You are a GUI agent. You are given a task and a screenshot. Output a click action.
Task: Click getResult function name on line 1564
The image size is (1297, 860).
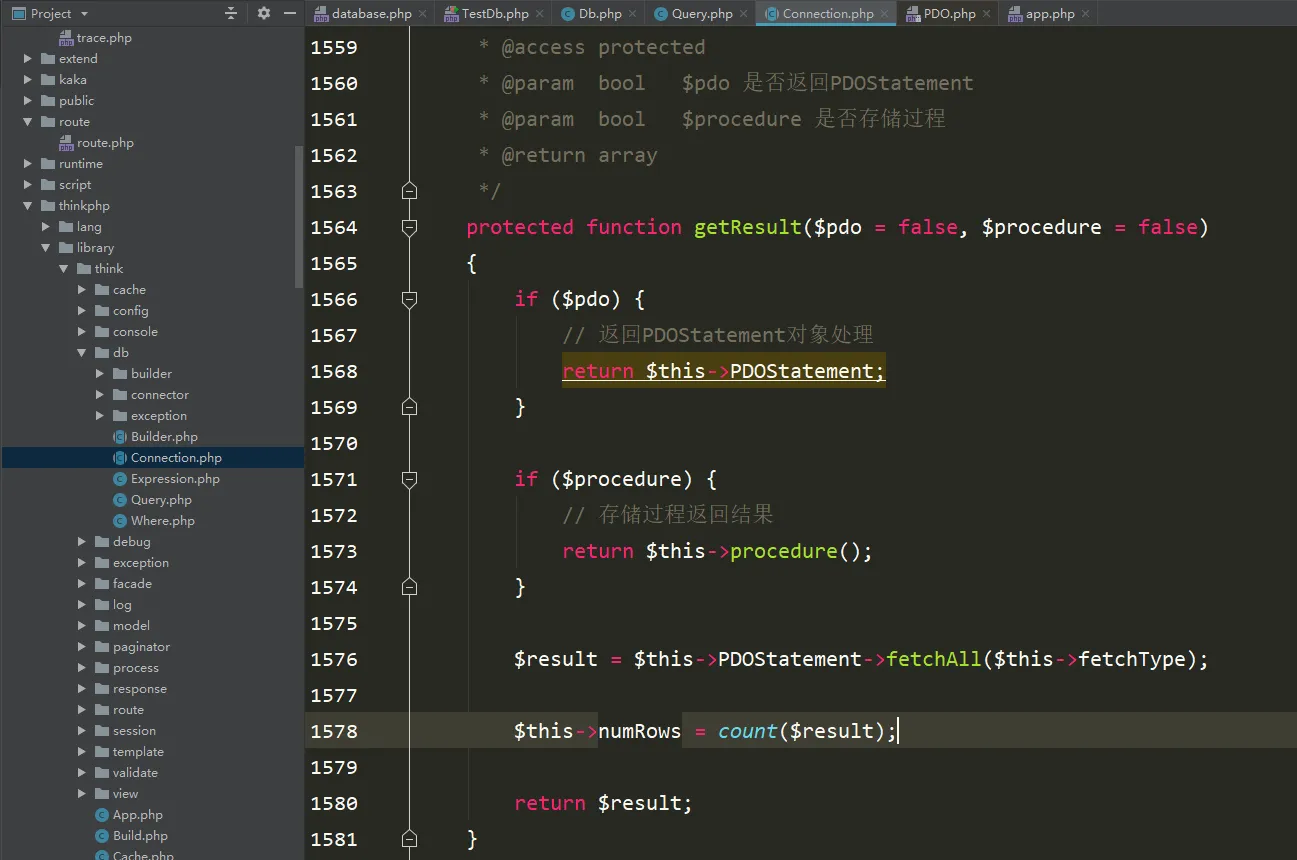(748, 227)
